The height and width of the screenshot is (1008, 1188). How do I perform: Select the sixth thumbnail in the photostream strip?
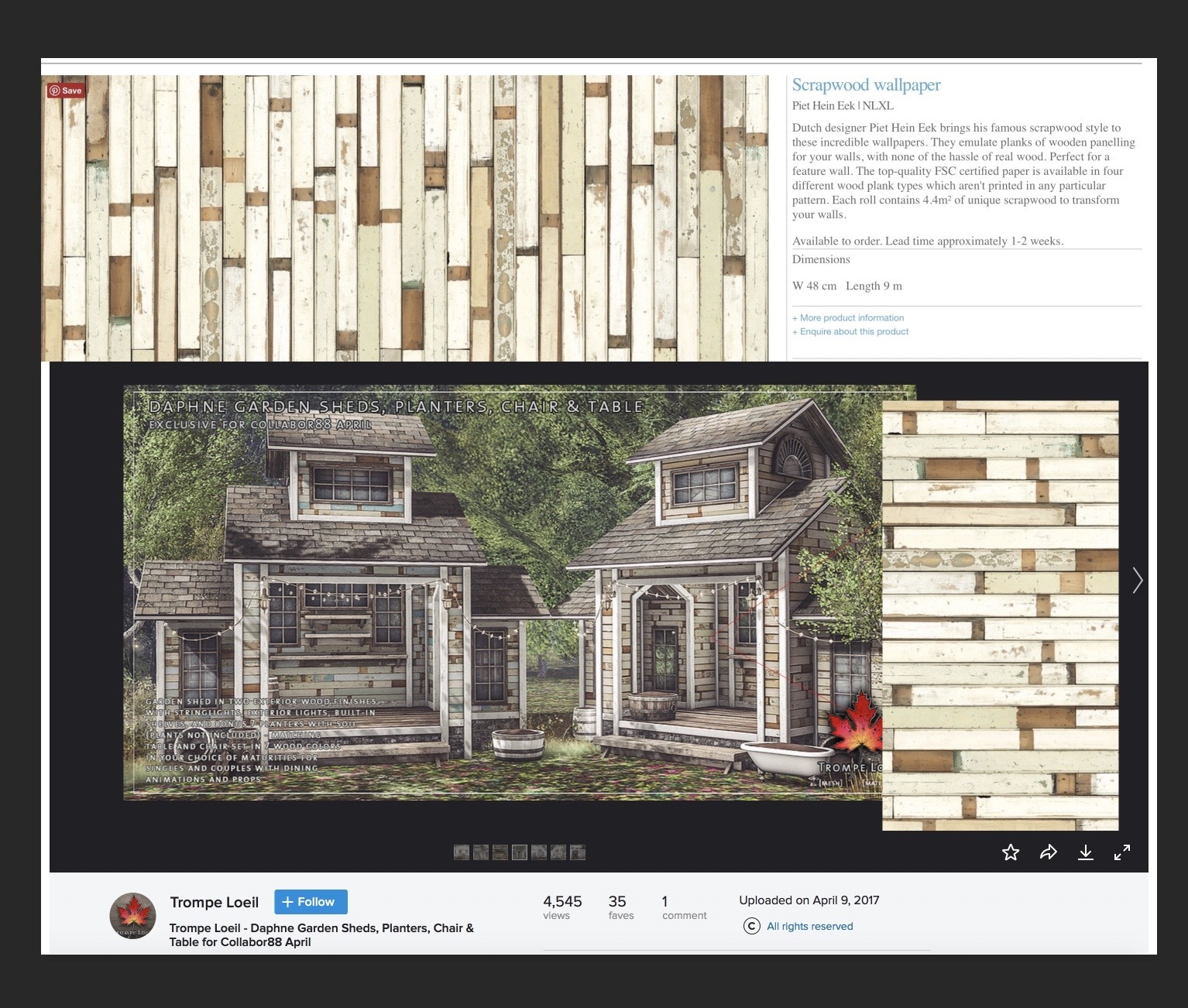[558, 852]
